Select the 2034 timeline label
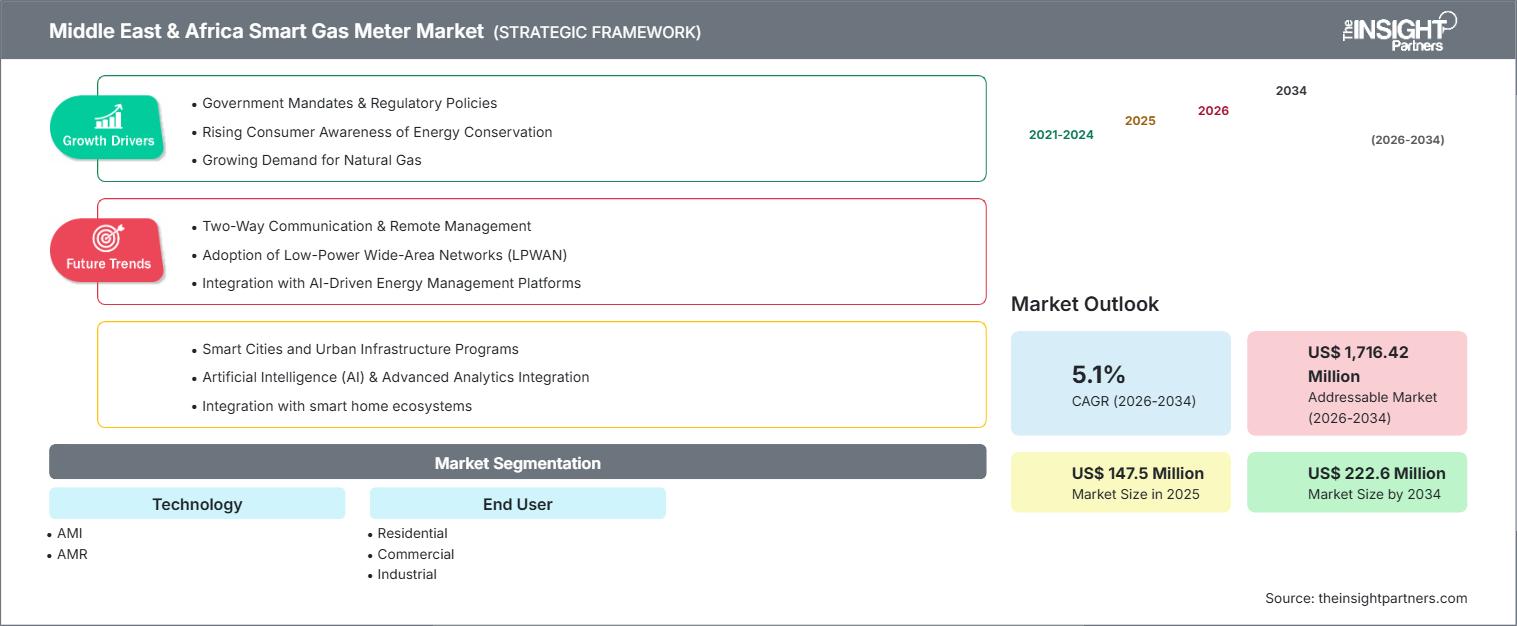The width and height of the screenshot is (1517, 626). (x=1291, y=90)
